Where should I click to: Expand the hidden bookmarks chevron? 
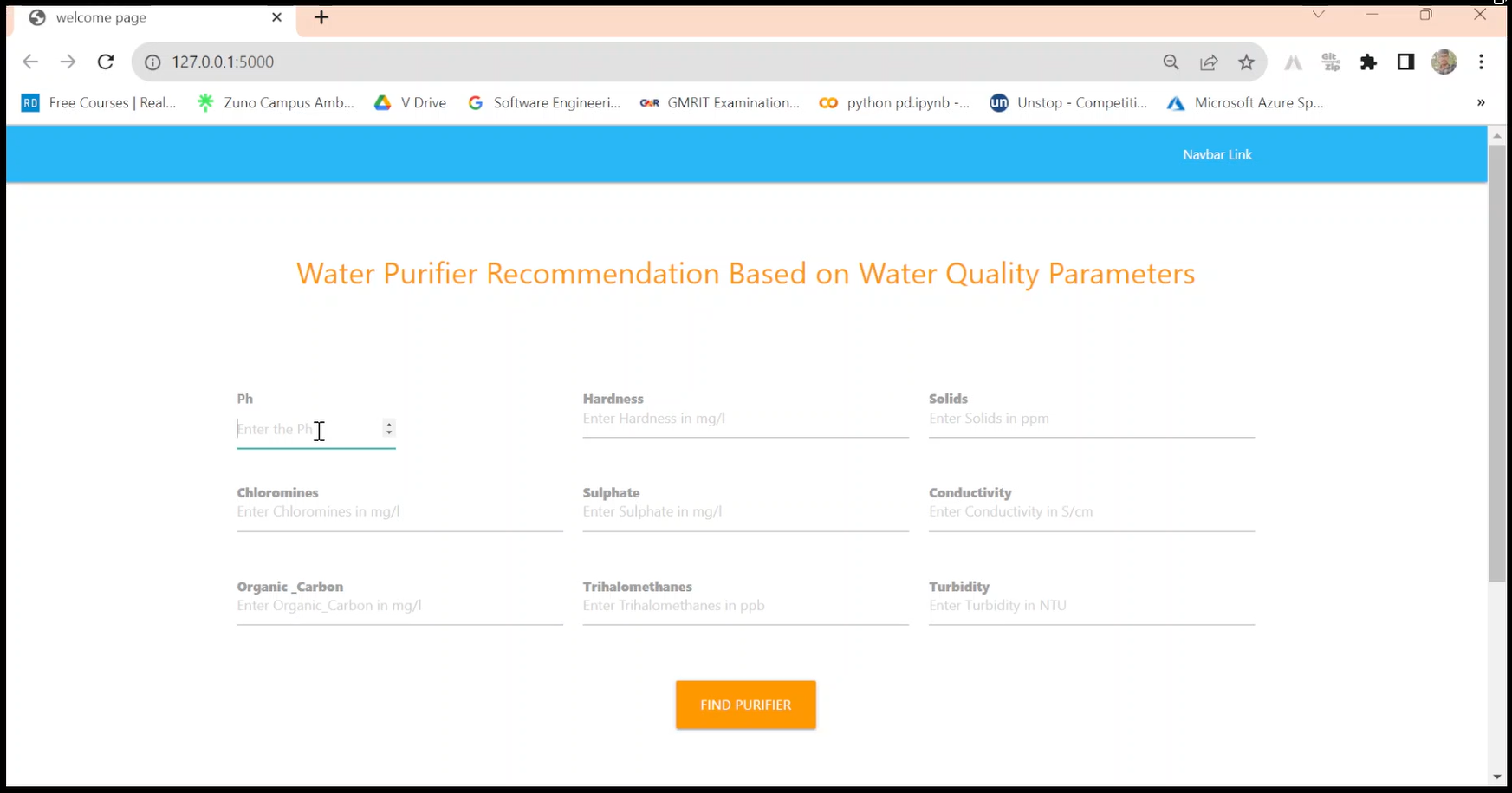click(1481, 102)
